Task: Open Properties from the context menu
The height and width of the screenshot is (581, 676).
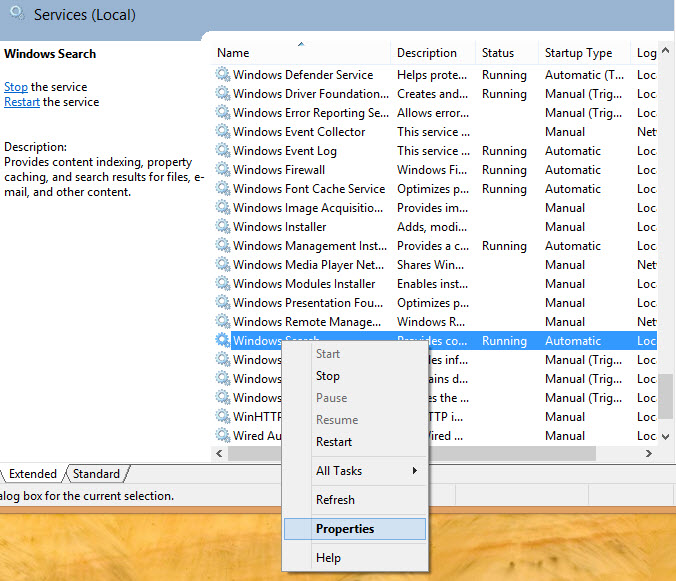Action: (355, 529)
